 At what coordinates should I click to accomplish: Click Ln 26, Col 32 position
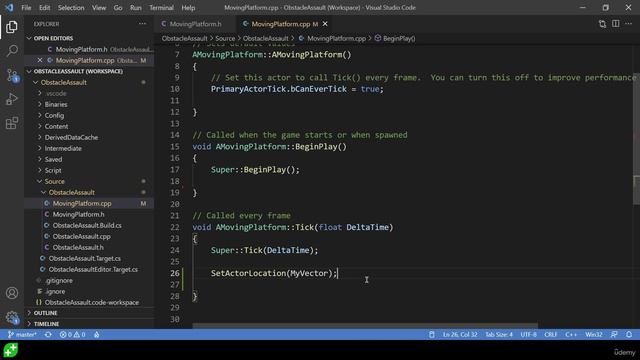(460, 335)
